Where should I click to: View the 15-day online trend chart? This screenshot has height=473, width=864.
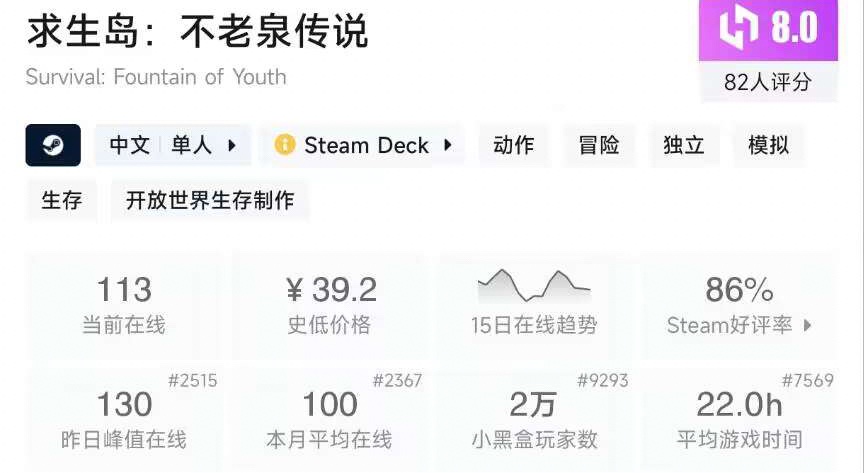(534, 286)
